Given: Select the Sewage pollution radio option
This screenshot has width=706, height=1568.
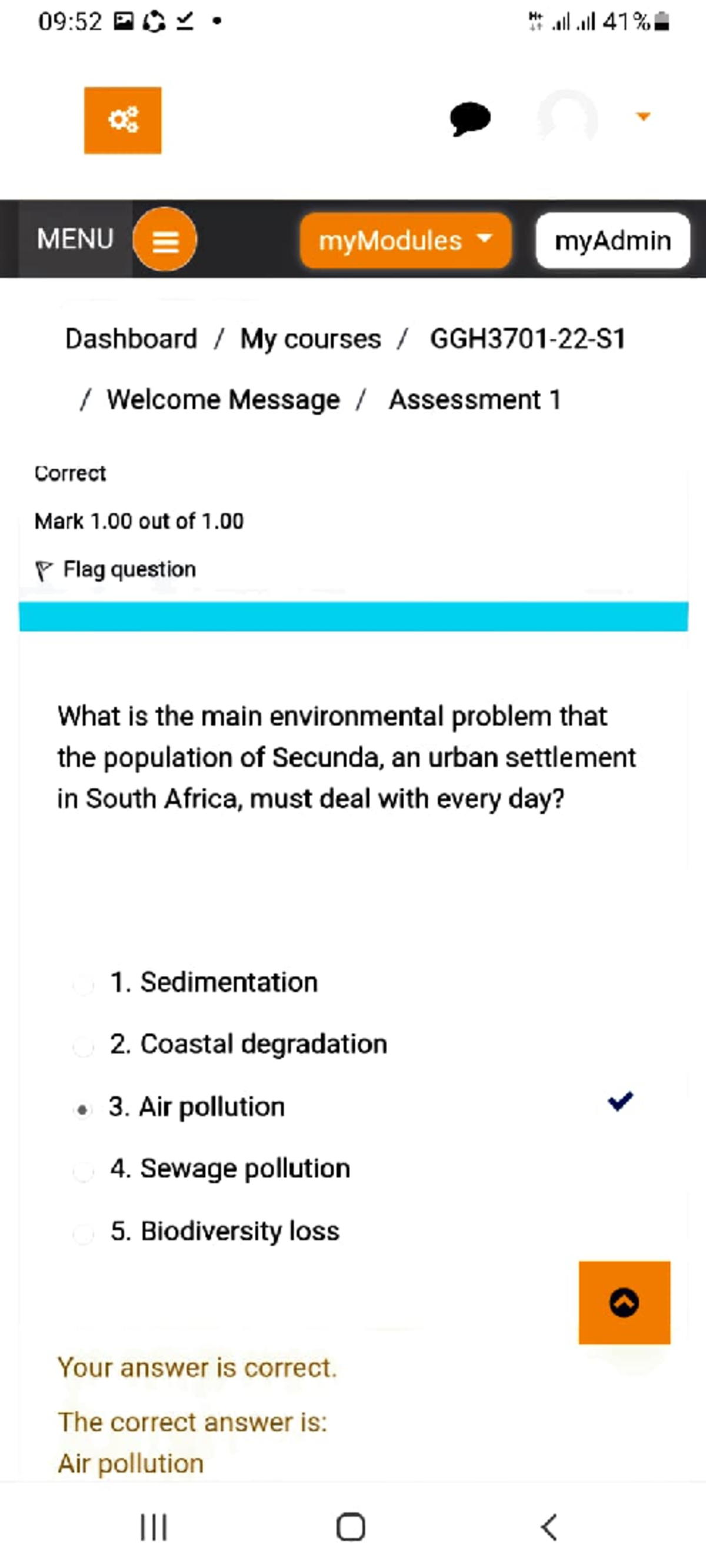Looking at the screenshot, I should coord(83,1171).
